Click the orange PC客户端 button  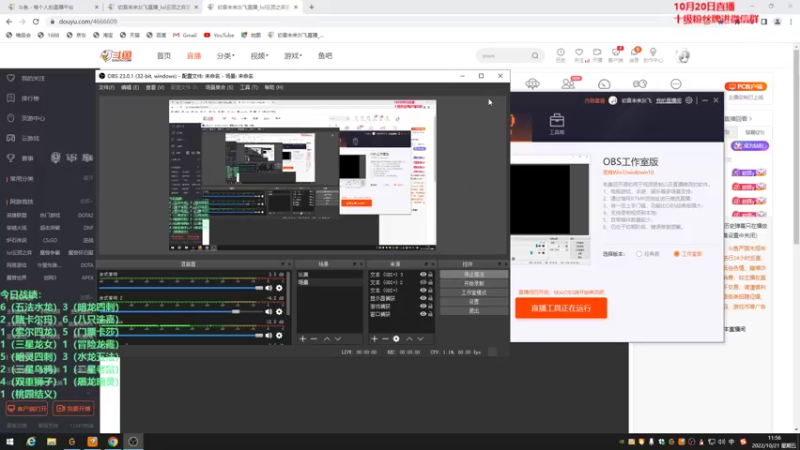pyautogui.click(x=746, y=87)
